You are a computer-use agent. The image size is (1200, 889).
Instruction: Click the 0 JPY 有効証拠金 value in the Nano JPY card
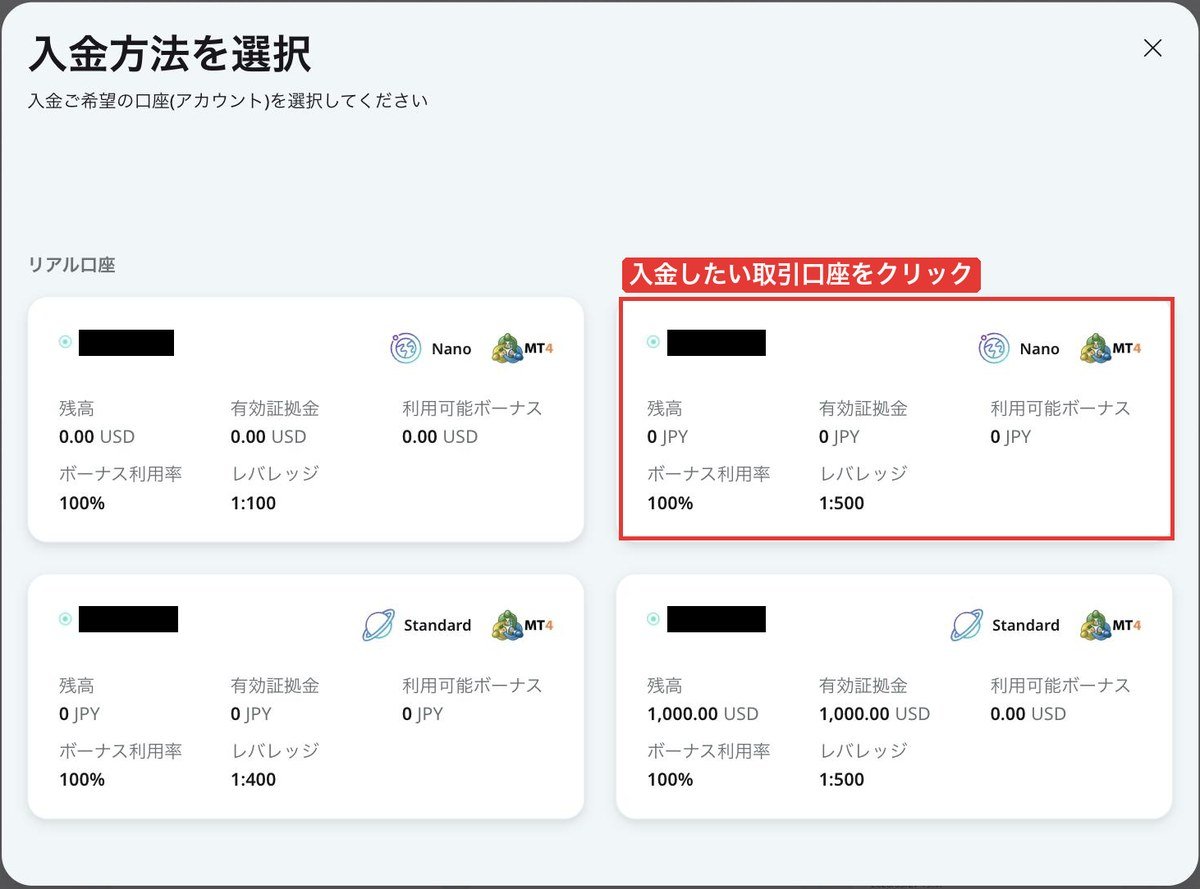point(838,437)
